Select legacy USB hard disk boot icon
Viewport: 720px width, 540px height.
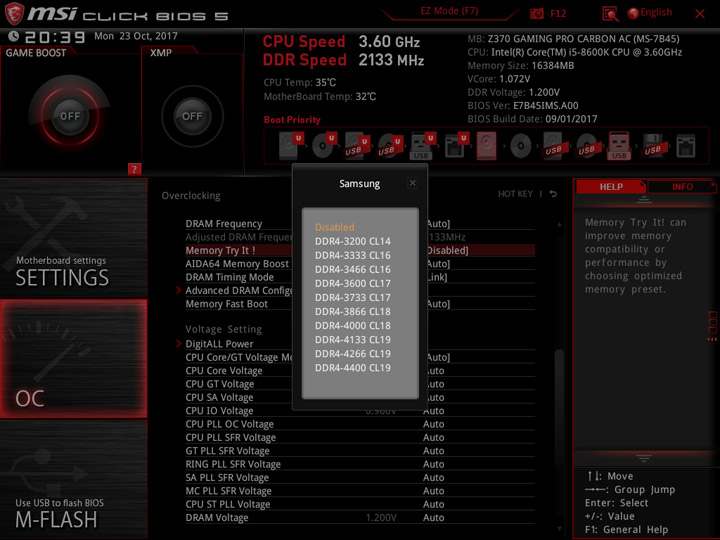[x=554, y=146]
